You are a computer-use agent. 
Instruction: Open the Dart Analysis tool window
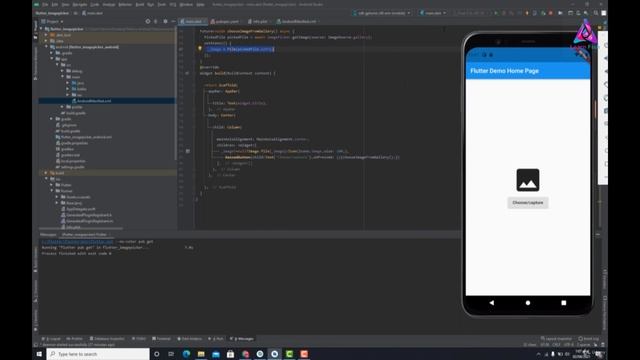coord(189,339)
